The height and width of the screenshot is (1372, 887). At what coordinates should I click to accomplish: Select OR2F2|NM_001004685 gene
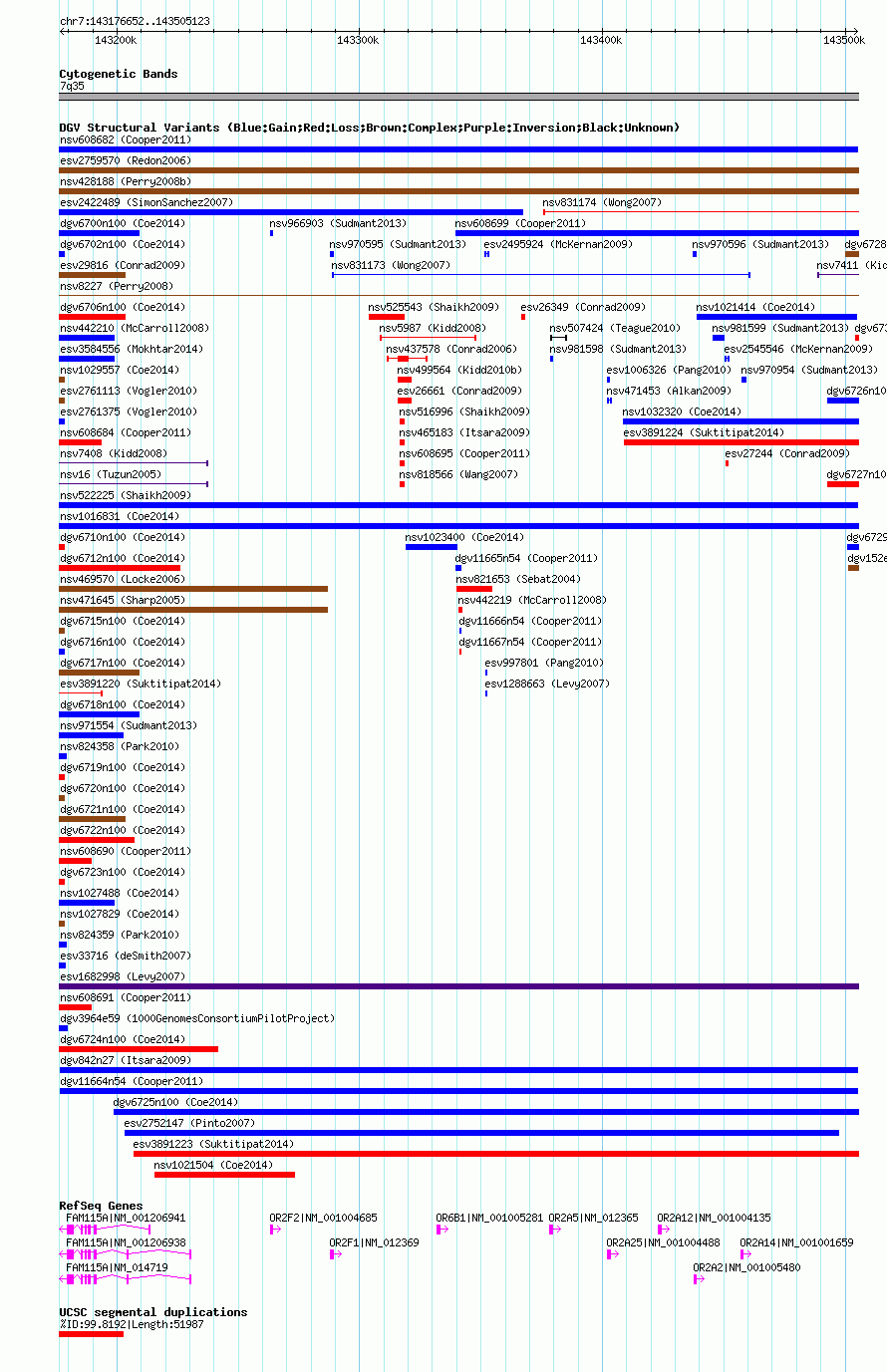[324, 1218]
